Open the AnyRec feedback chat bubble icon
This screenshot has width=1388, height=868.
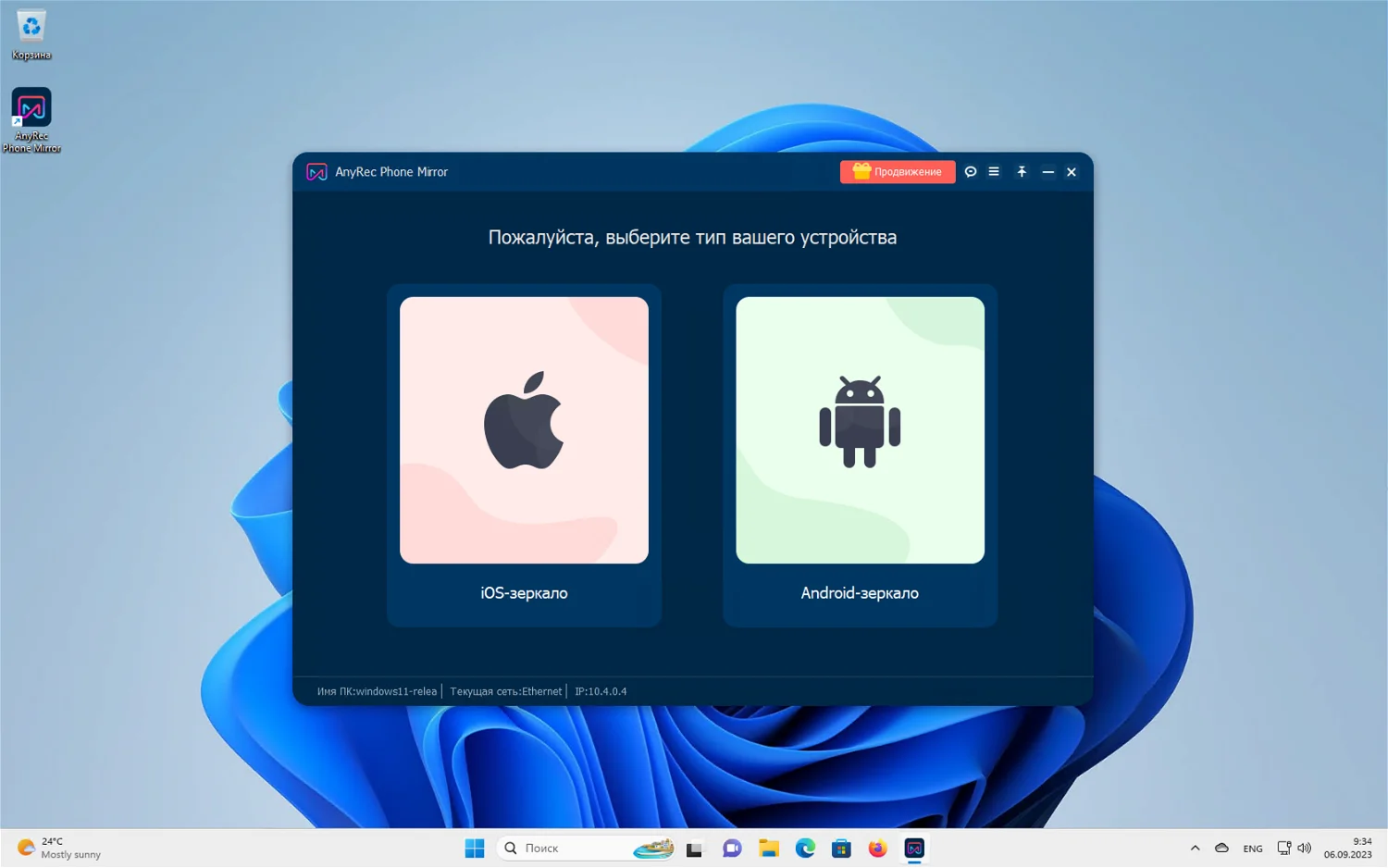tap(971, 172)
